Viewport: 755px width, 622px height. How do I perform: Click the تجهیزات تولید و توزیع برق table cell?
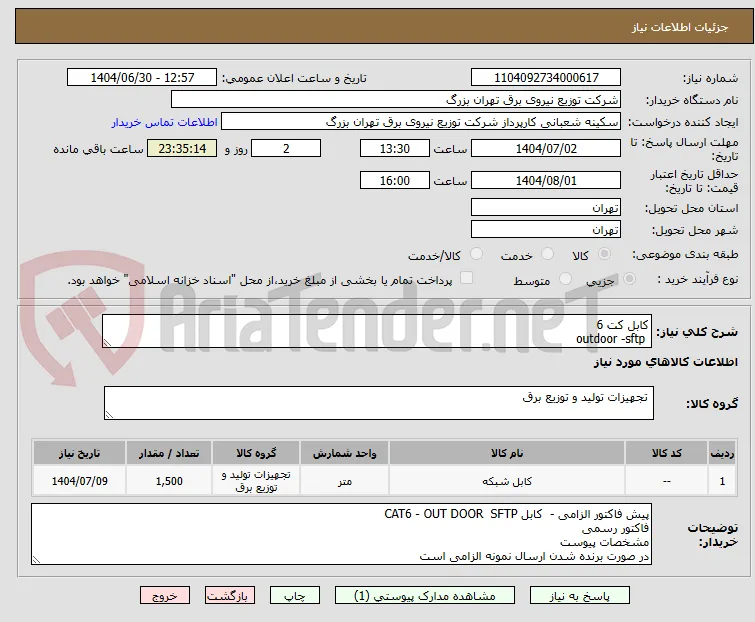click(x=256, y=481)
